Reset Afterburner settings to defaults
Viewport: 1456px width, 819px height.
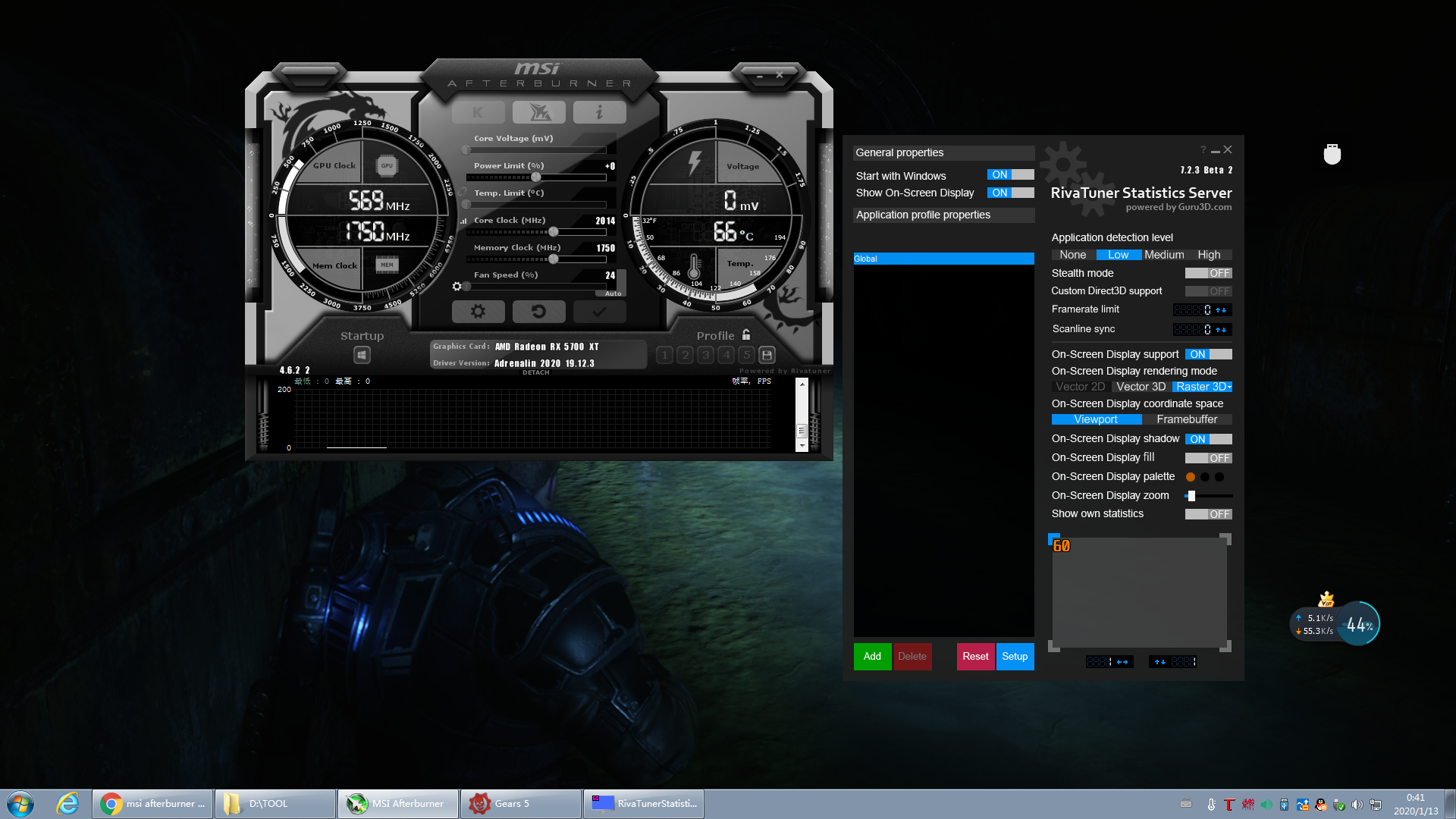(538, 311)
